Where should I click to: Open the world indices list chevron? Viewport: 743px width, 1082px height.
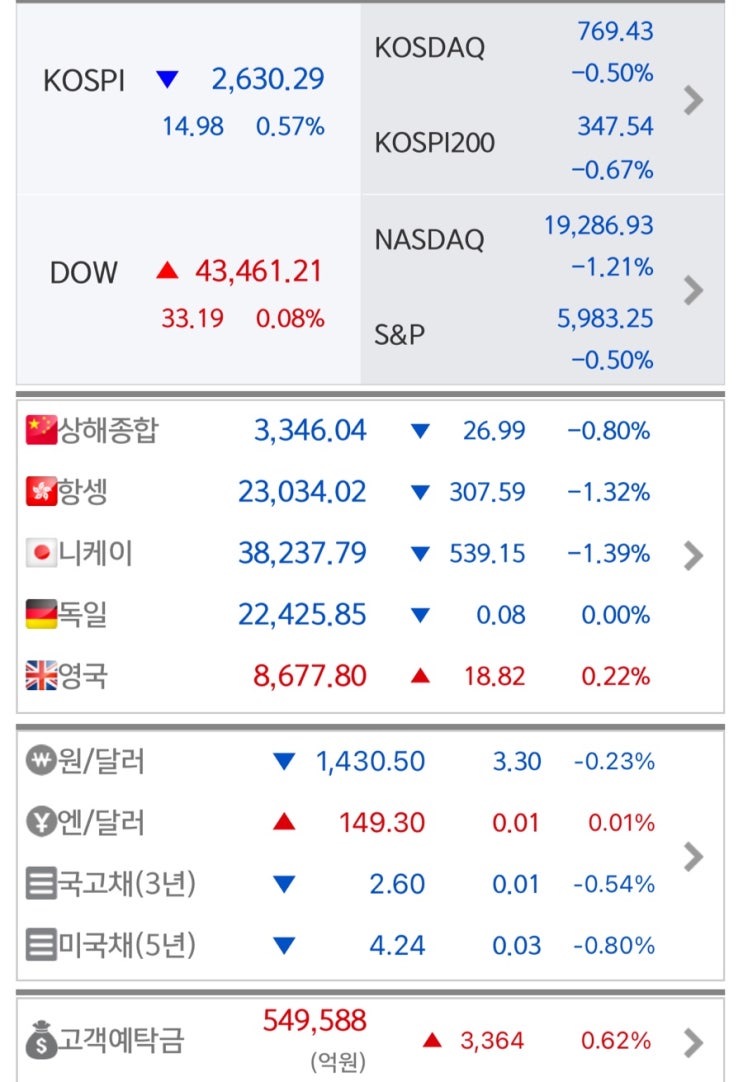tap(693, 555)
